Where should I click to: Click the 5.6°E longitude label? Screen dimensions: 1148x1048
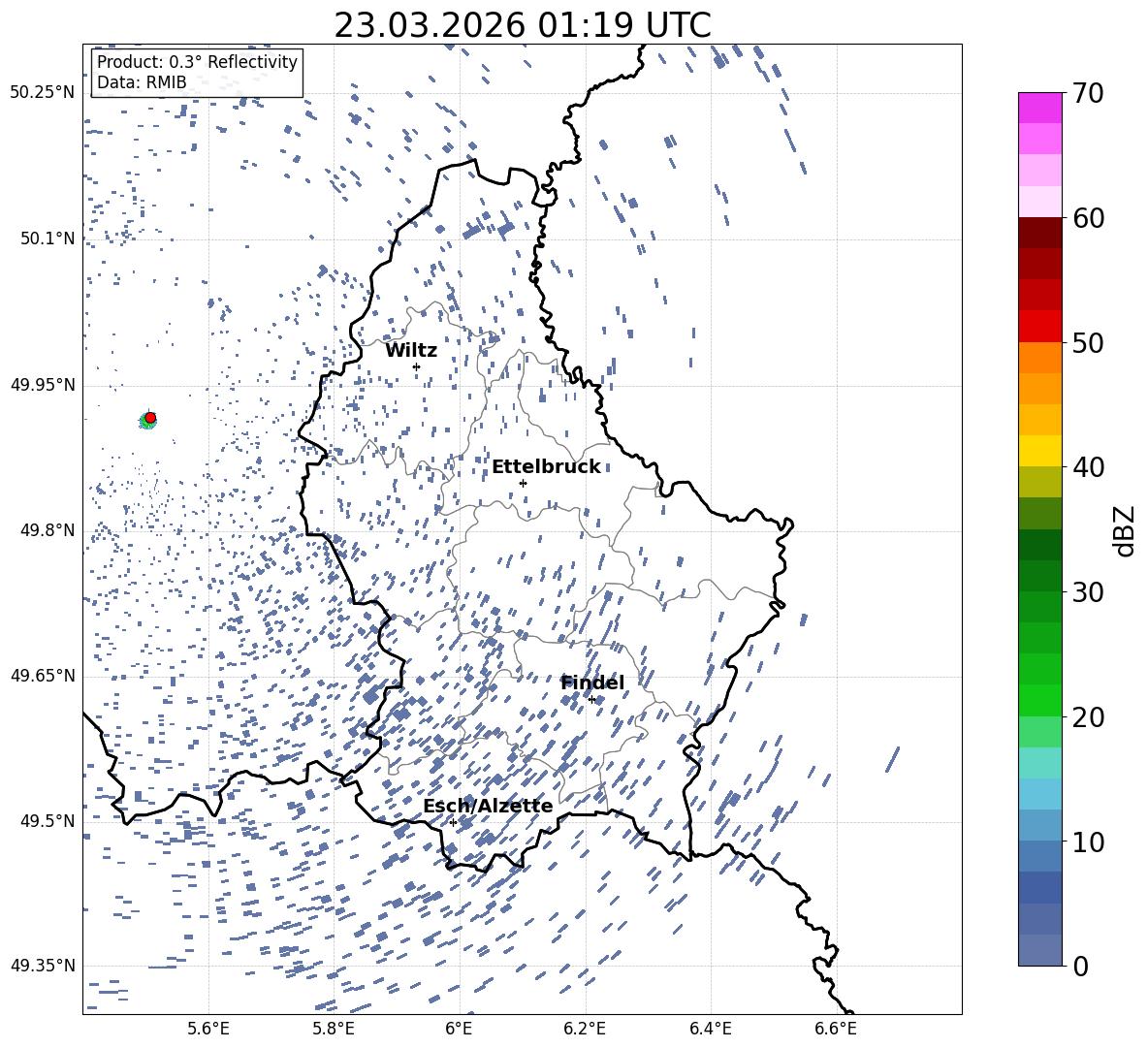tap(208, 1029)
